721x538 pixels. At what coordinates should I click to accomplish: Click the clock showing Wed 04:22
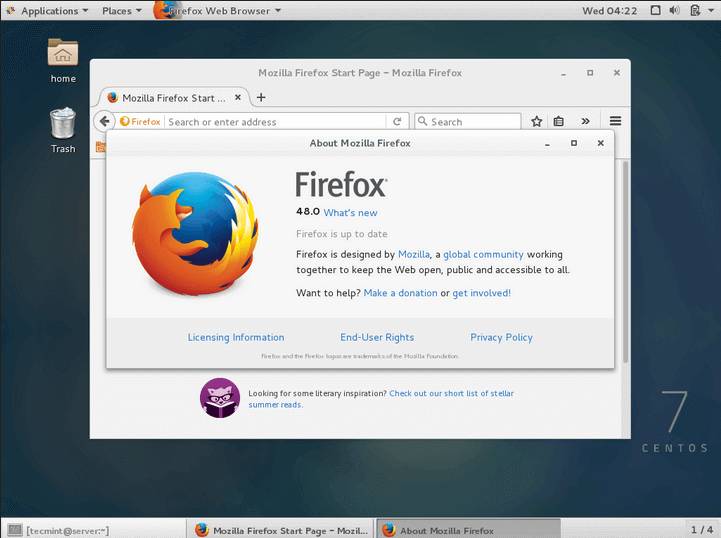click(x=610, y=11)
